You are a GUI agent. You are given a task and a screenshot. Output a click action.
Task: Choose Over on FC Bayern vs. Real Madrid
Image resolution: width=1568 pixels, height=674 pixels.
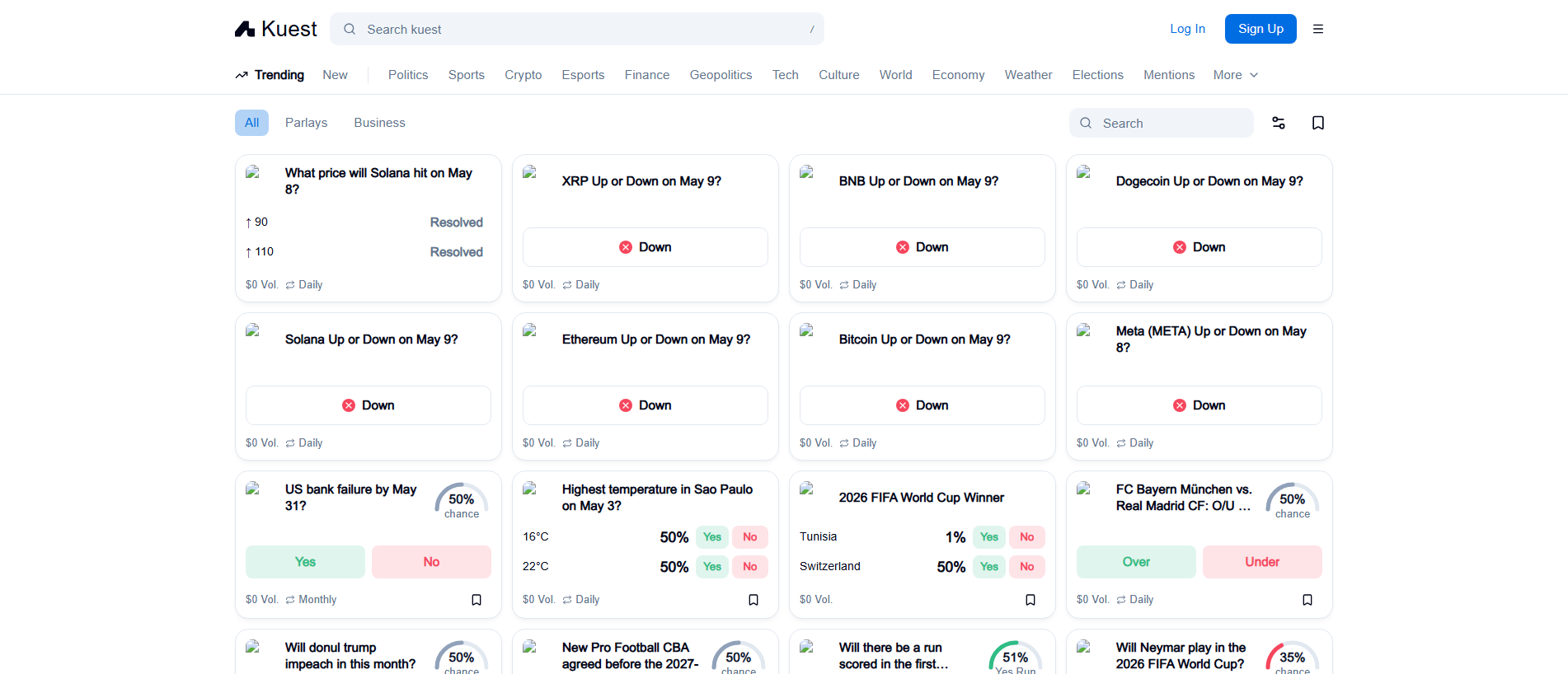1136,562
